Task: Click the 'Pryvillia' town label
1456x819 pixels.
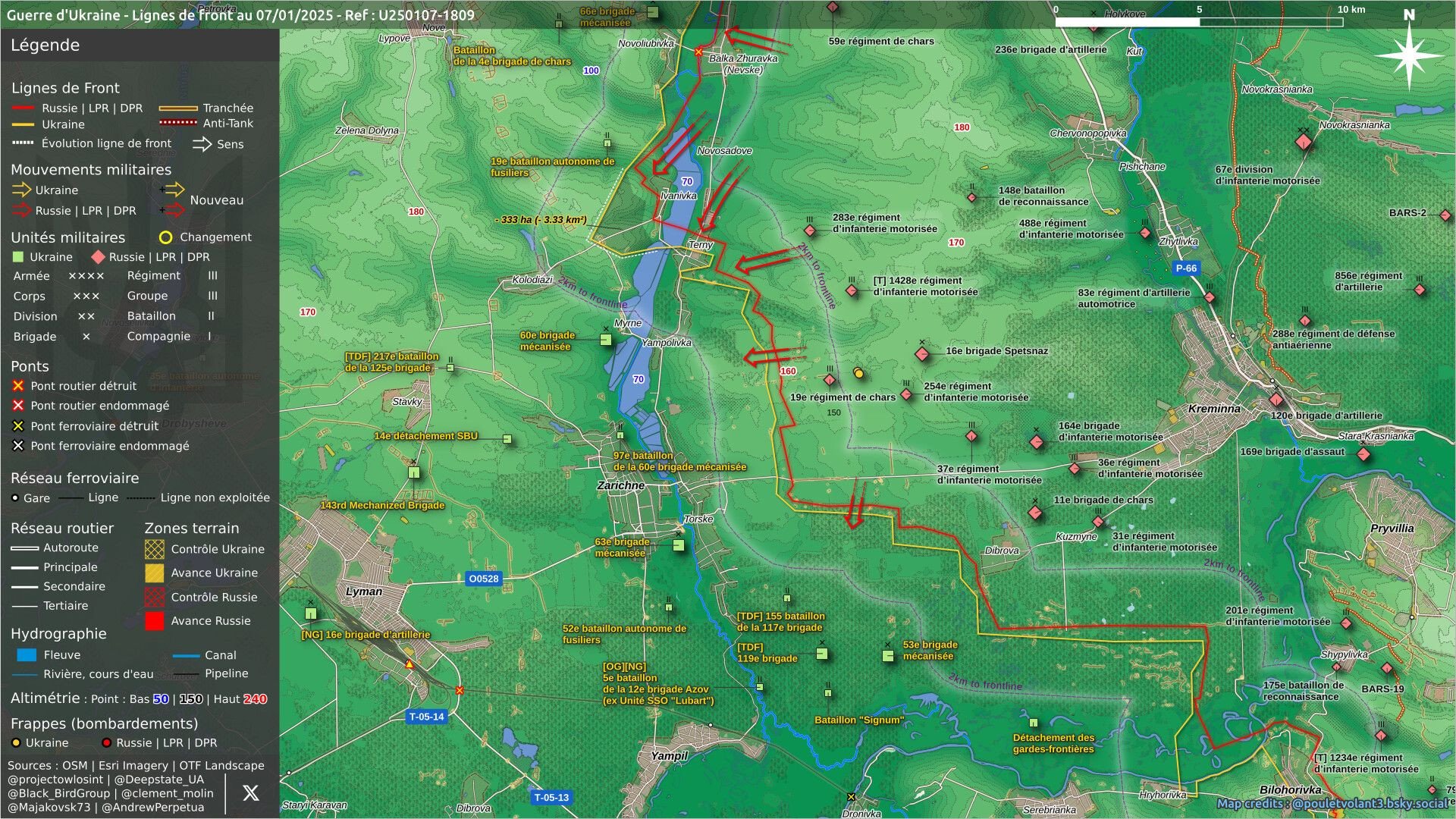Action: pyautogui.click(x=1392, y=528)
